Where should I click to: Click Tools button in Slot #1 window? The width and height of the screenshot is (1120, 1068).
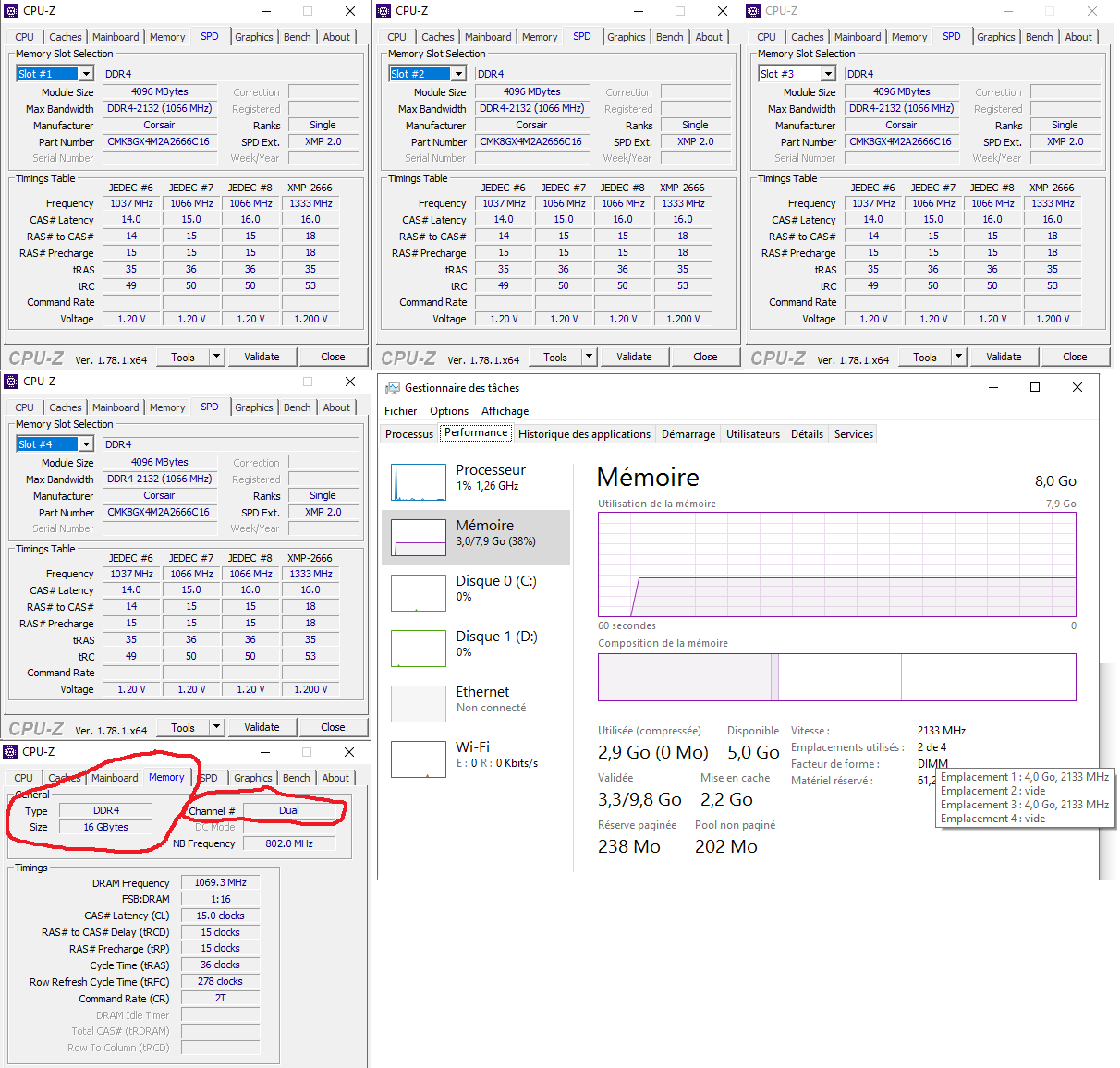coord(183,357)
